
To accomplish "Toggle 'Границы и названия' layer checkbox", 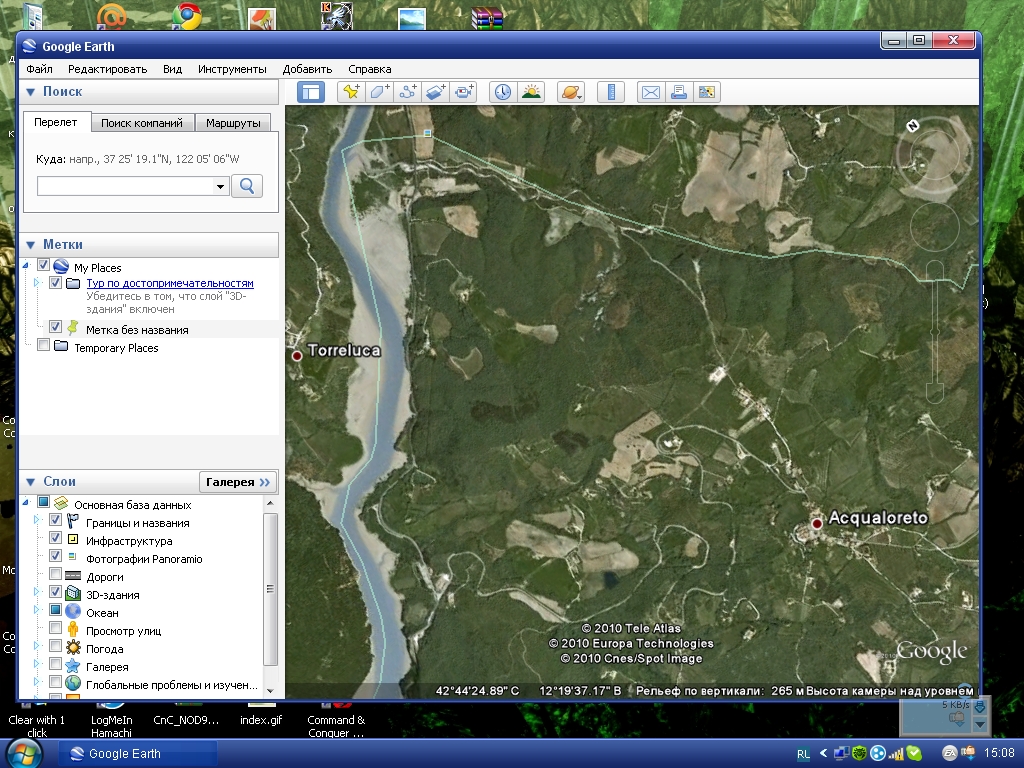I will (56, 520).
